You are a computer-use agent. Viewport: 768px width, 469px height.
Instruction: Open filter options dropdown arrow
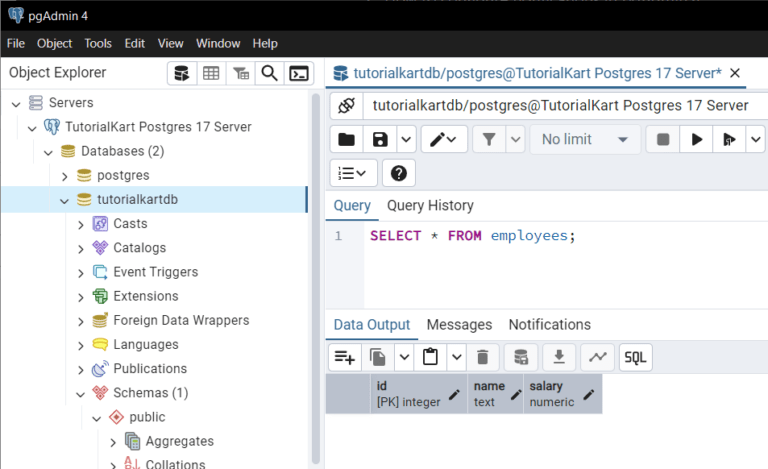tap(515, 140)
